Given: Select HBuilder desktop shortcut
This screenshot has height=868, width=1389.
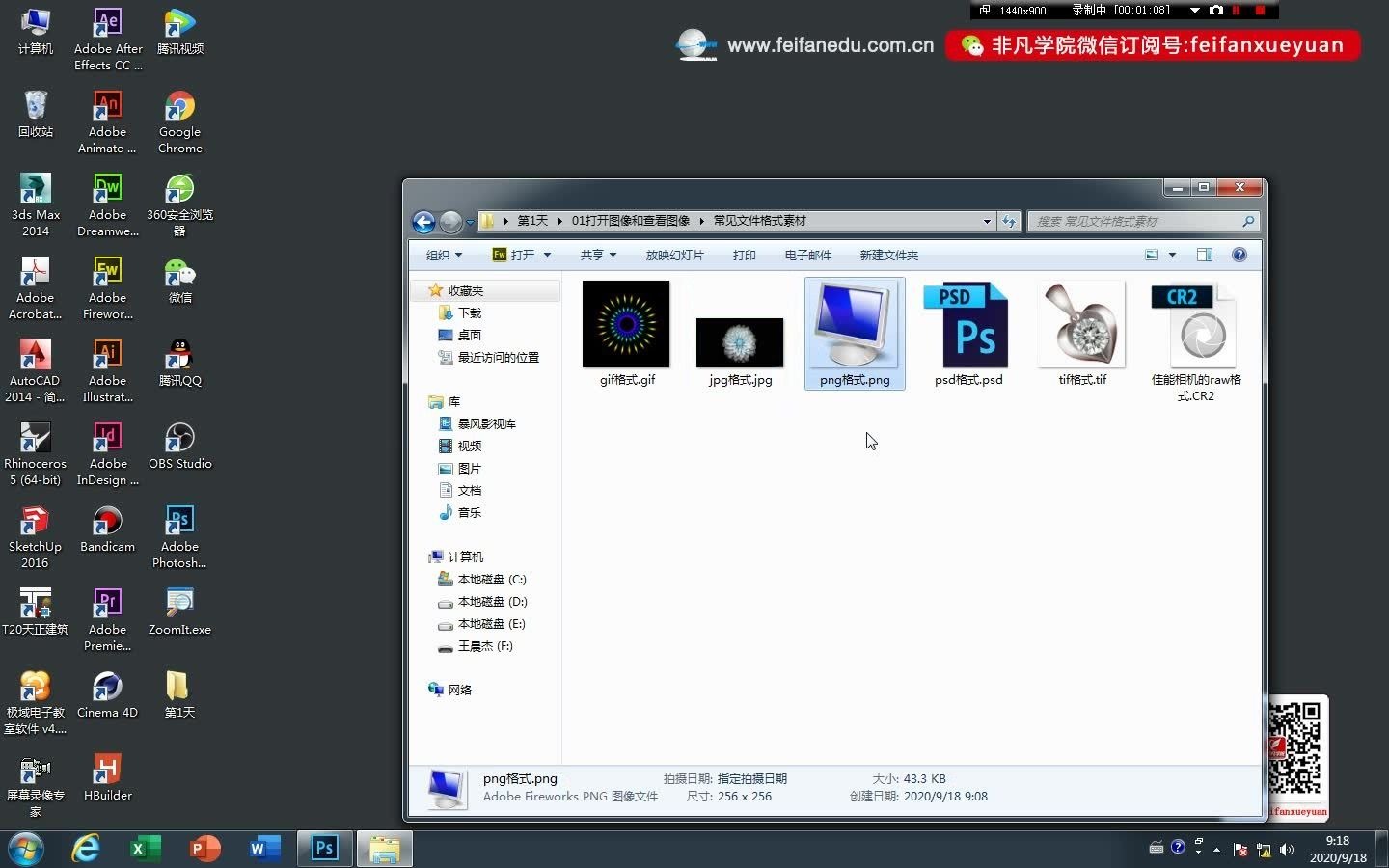Looking at the screenshot, I should coord(107,777).
